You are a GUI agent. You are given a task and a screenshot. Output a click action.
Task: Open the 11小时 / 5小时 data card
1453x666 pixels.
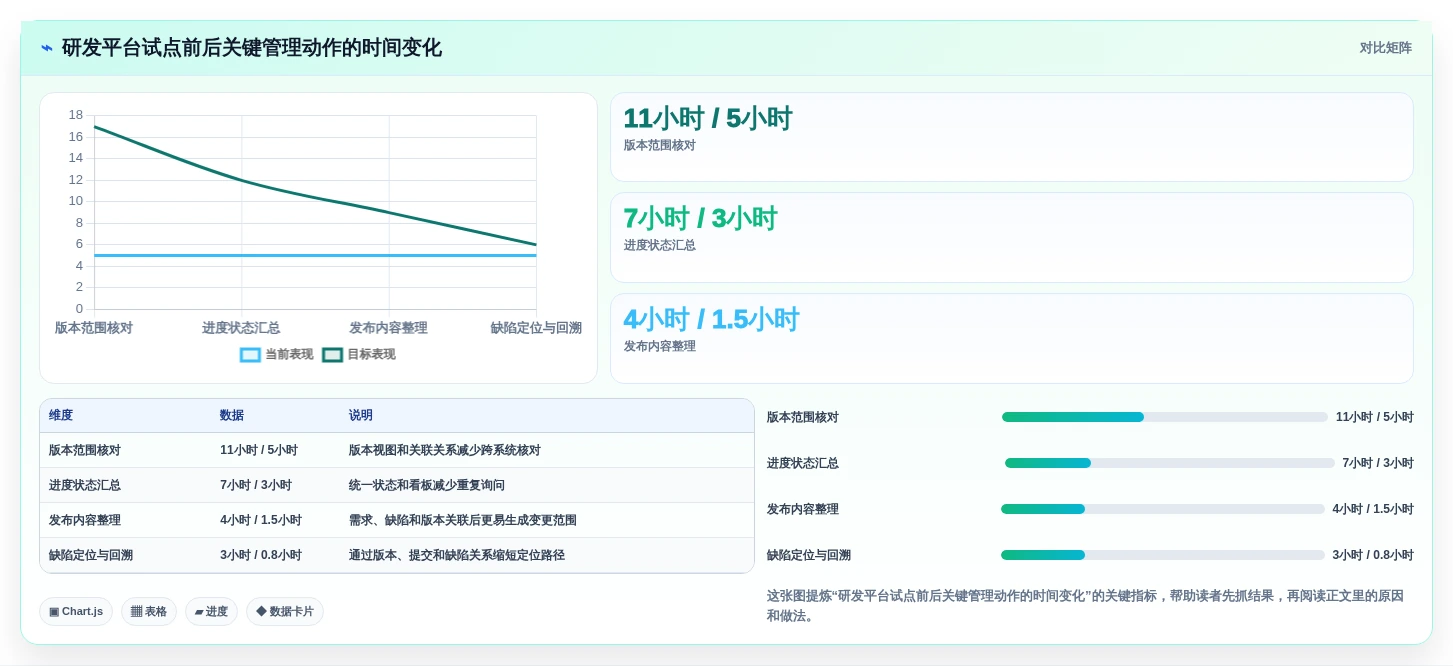point(1012,137)
